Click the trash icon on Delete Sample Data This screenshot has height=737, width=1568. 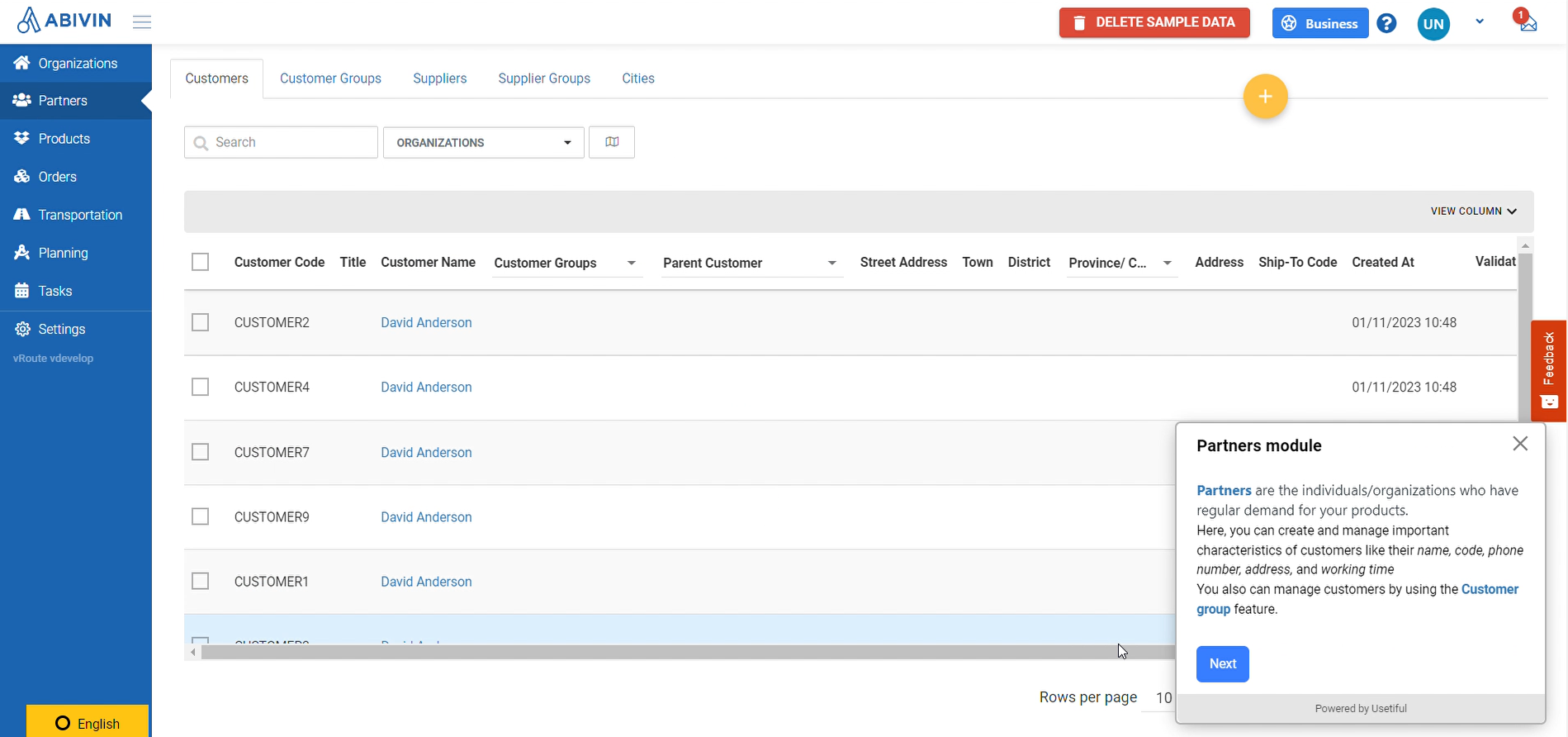click(1079, 23)
